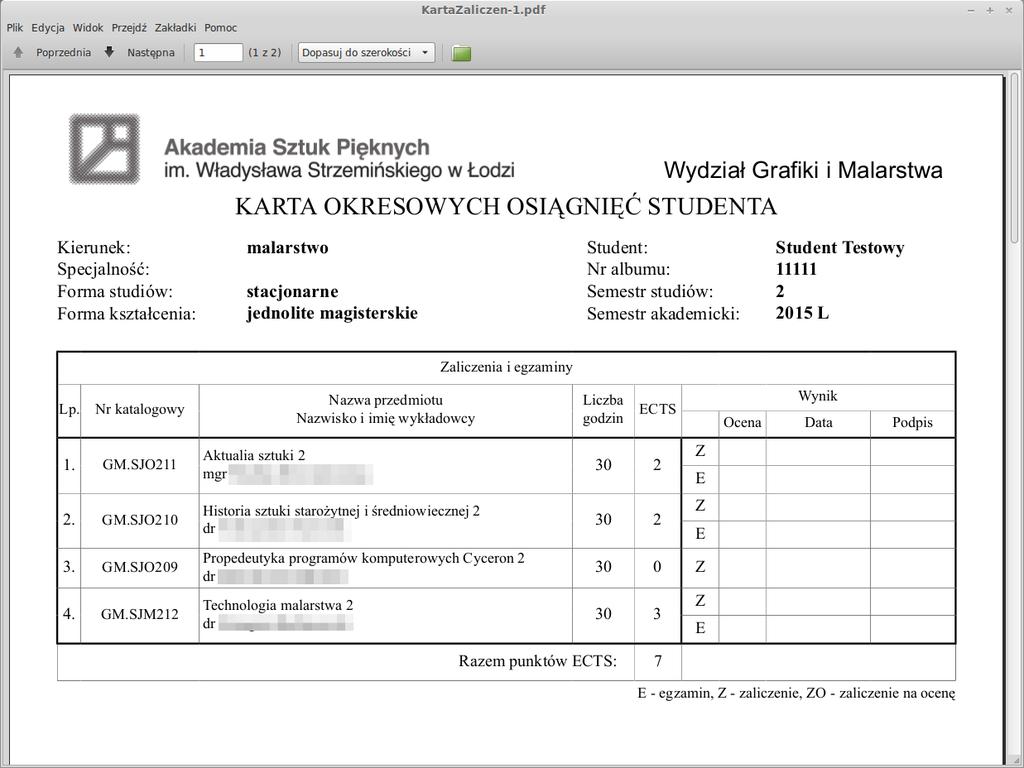Click the vertical scrollbar handle
Image resolution: width=1024 pixels, height=768 pixels.
(1014, 157)
